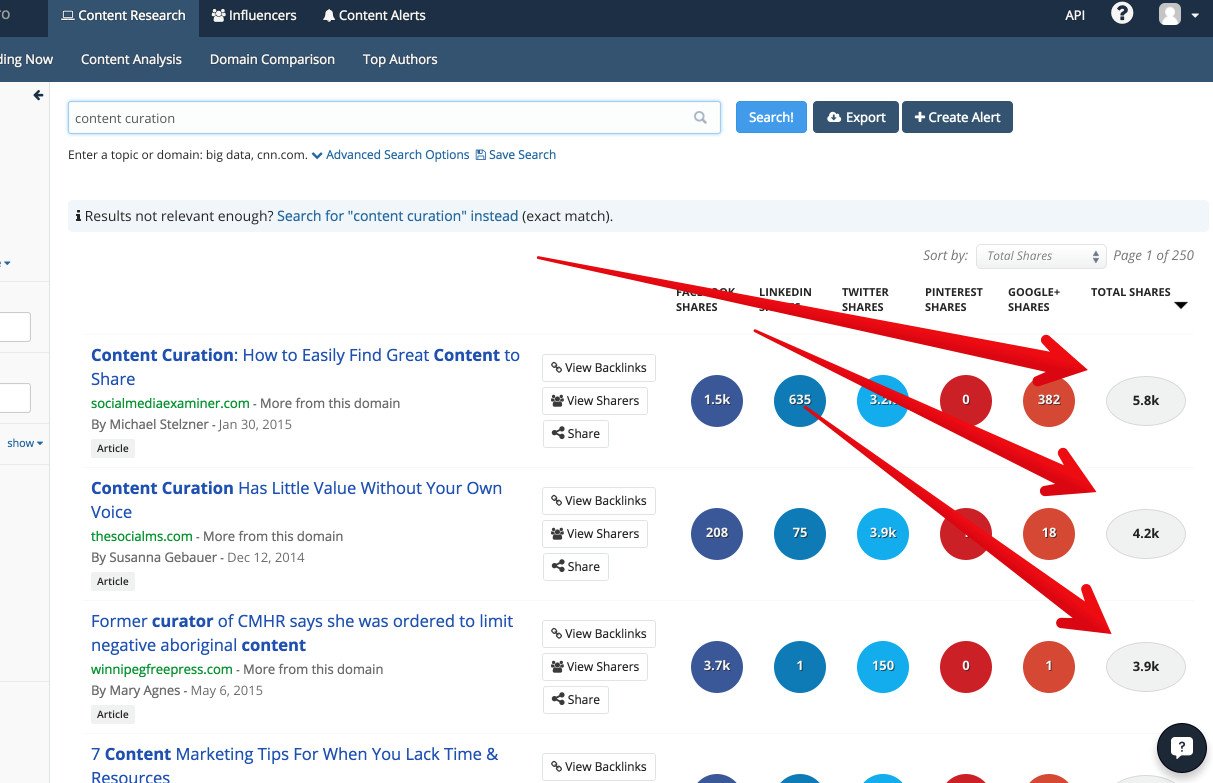Click Facebook shares 3.7k circle
This screenshot has height=783, width=1213.
tap(717, 666)
